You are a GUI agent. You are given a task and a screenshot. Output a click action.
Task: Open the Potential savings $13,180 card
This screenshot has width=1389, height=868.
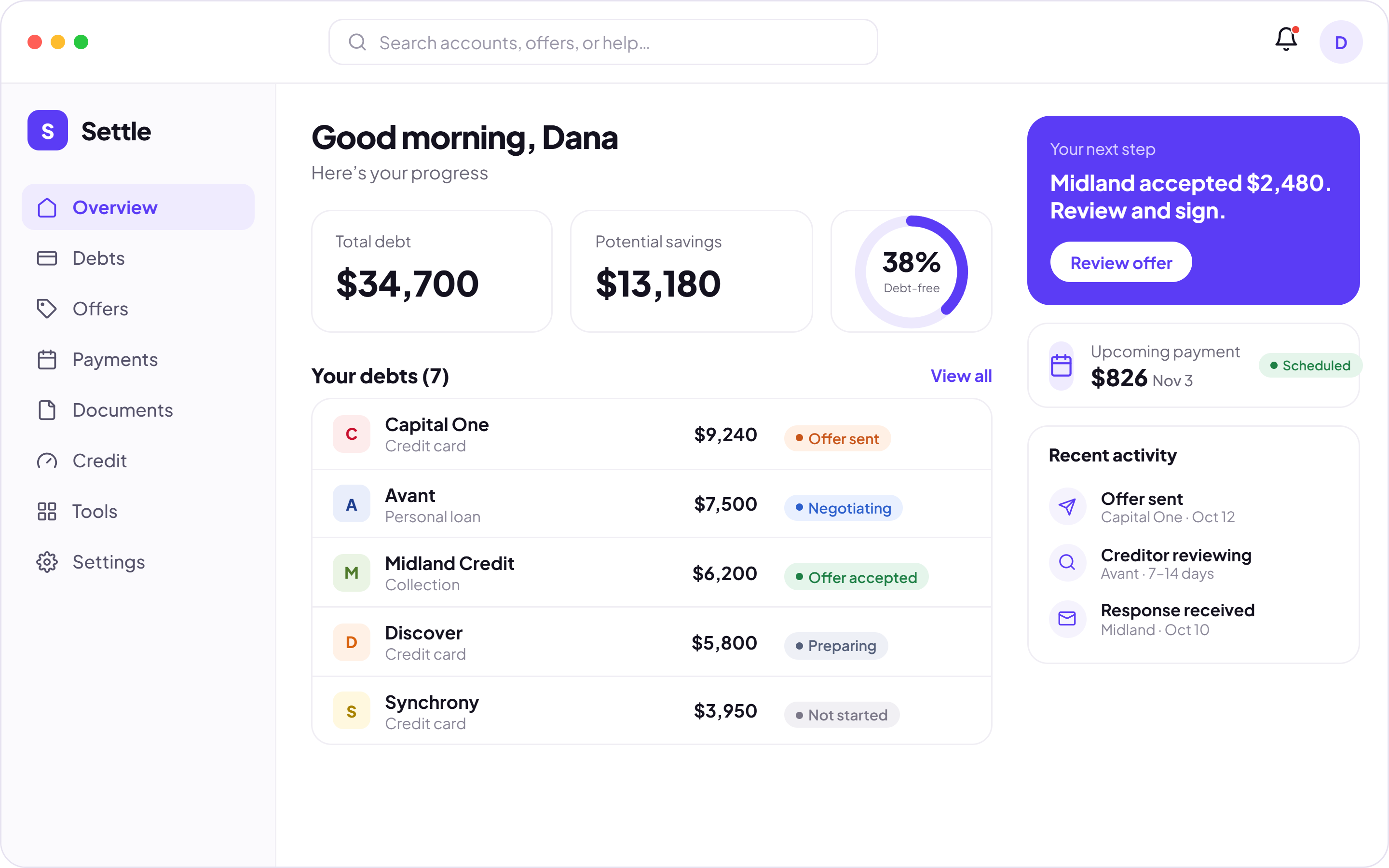pyautogui.click(x=691, y=271)
